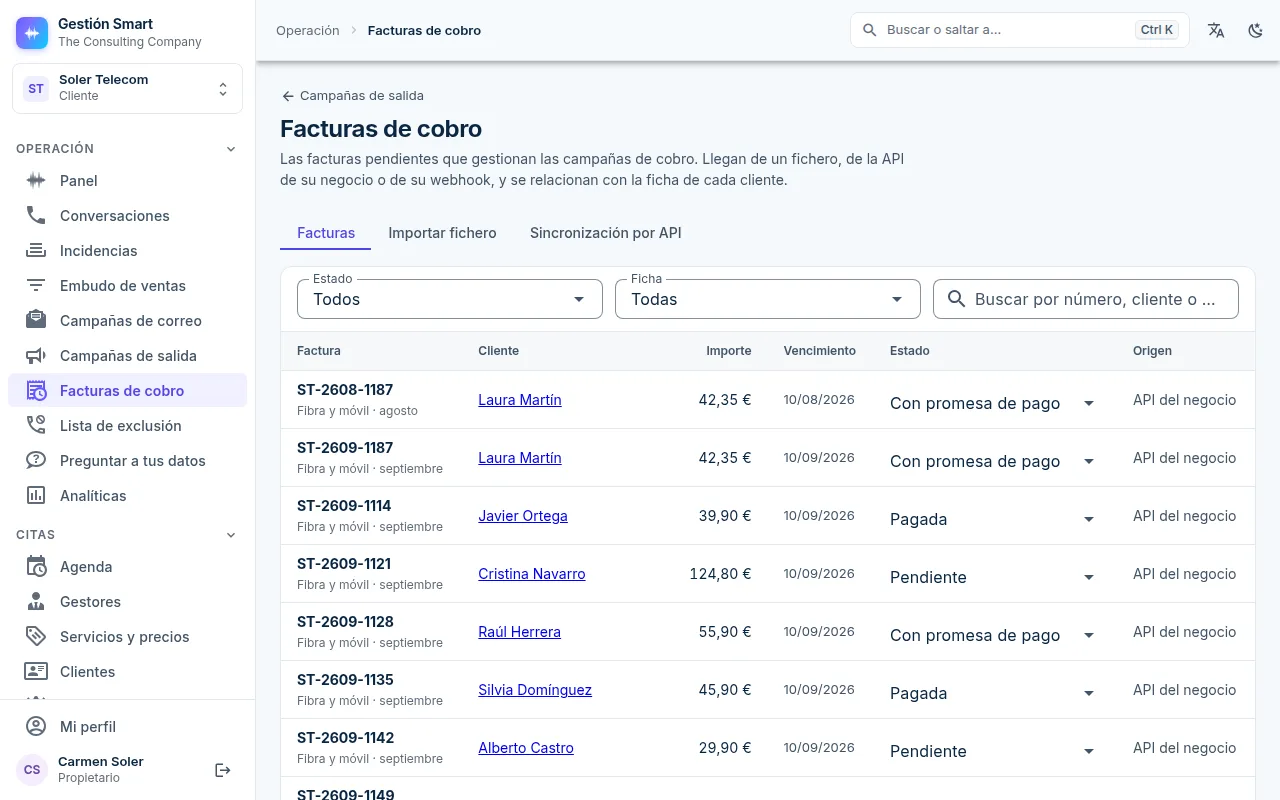This screenshot has width=1280, height=800.
Task: Click the logout icon beside Carmen Soler
Action: 223,770
